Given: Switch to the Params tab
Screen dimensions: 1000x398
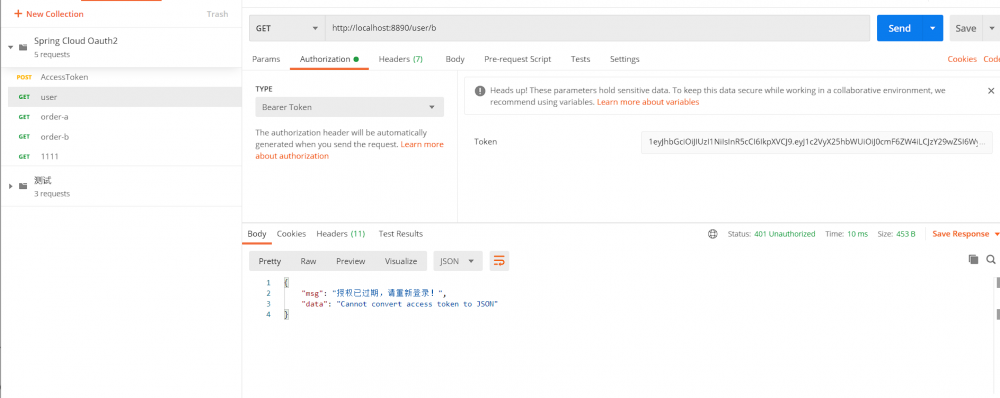Looking at the screenshot, I should tap(266, 59).
